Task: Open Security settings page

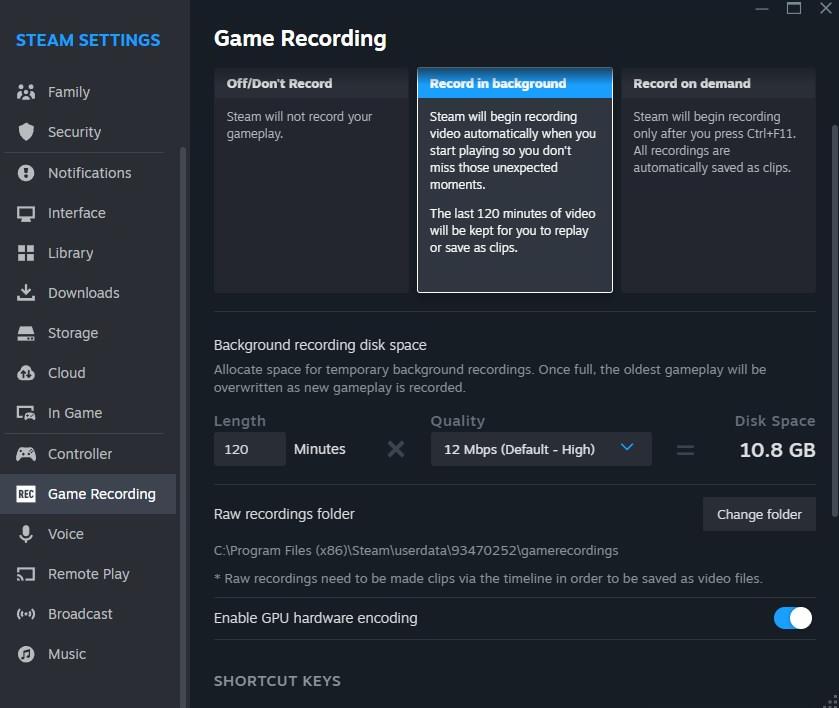Action: coord(74,132)
